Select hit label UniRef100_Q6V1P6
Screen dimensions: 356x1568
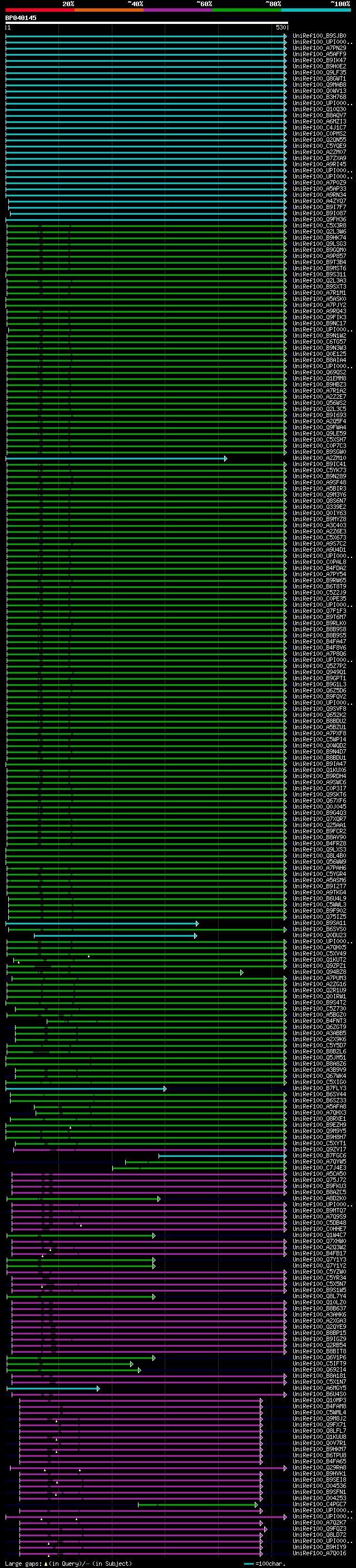(x=319, y=1357)
